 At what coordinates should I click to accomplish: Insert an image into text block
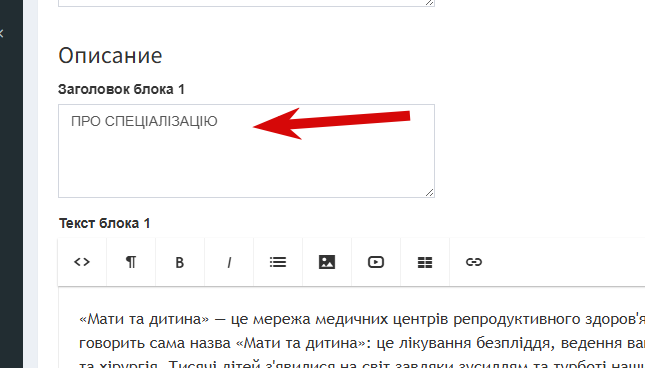tap(327, 262)
